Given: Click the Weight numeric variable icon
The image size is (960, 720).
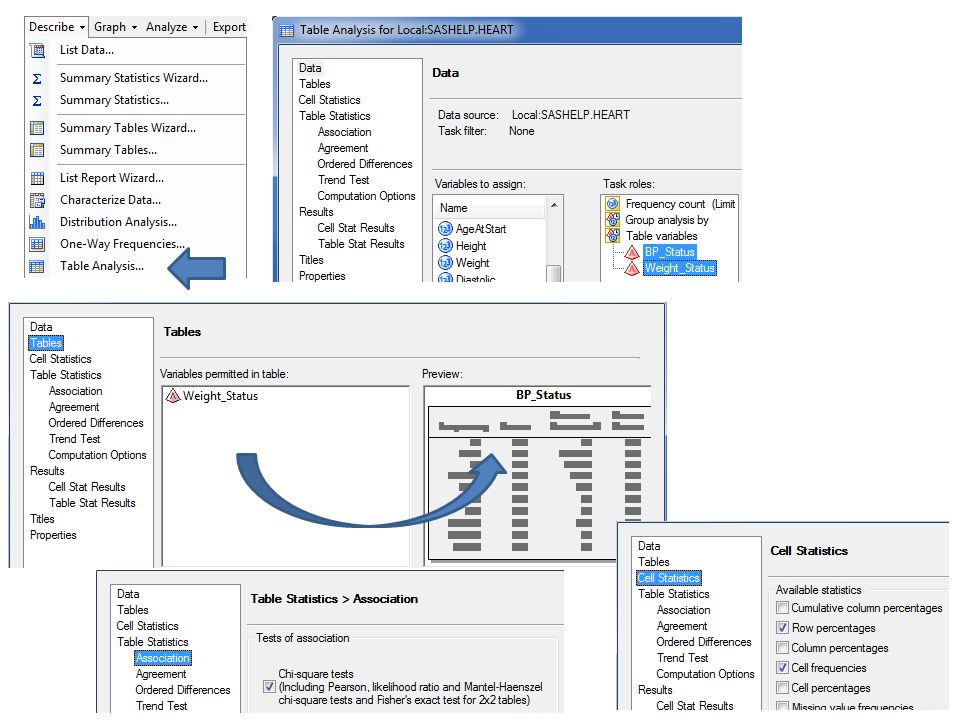Looking at the screenshot, I should coord(445,263).
